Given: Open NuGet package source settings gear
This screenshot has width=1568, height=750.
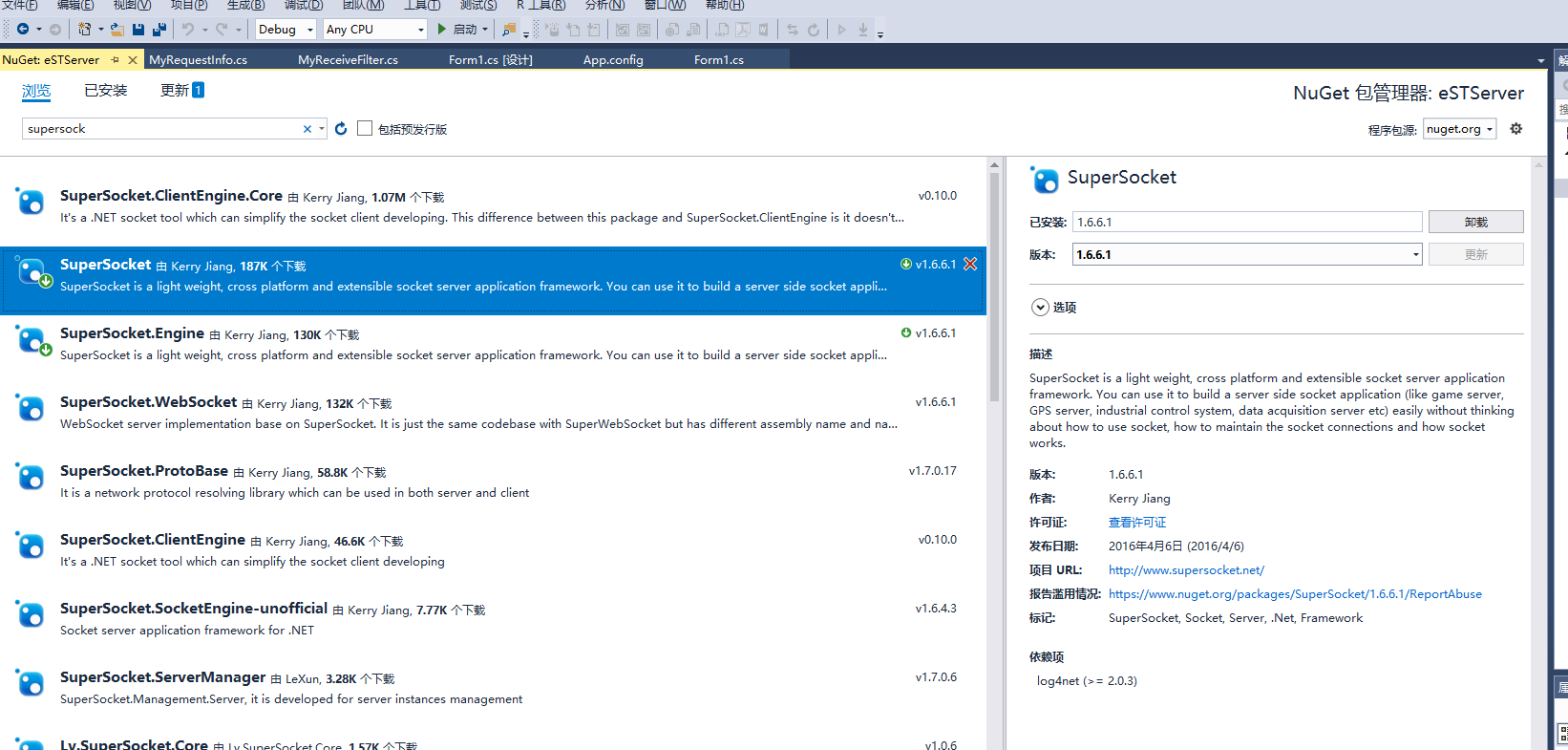Looking at the screenshot, I should click(x=1515, y=128).
